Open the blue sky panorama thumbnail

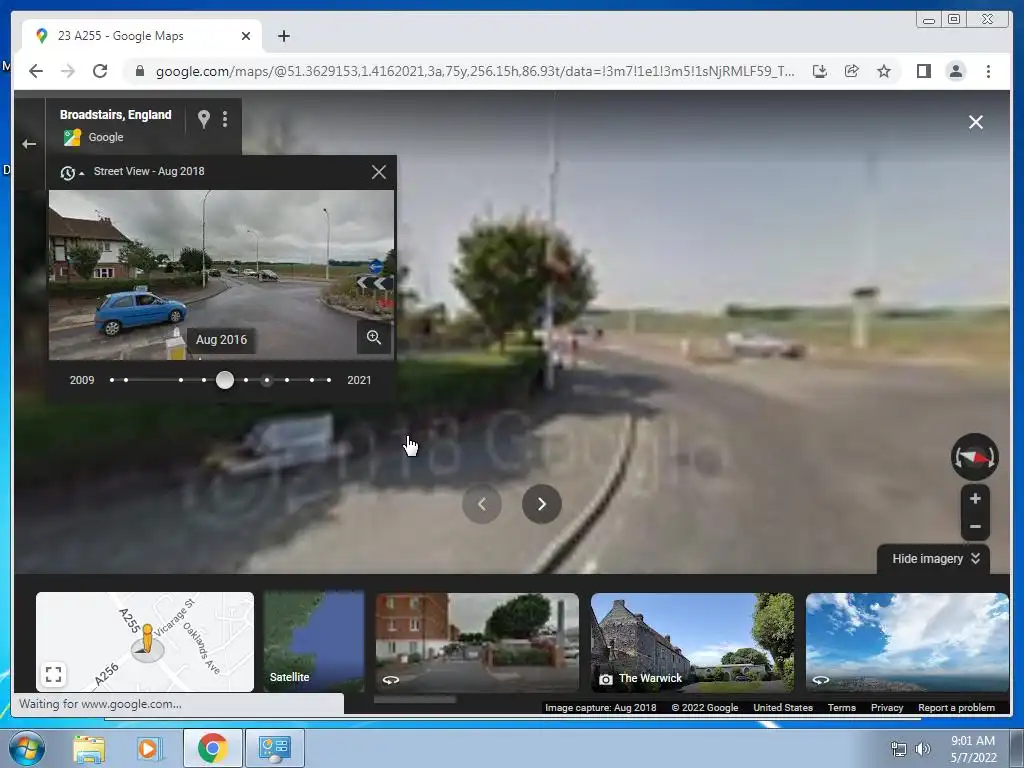point(907,642)
